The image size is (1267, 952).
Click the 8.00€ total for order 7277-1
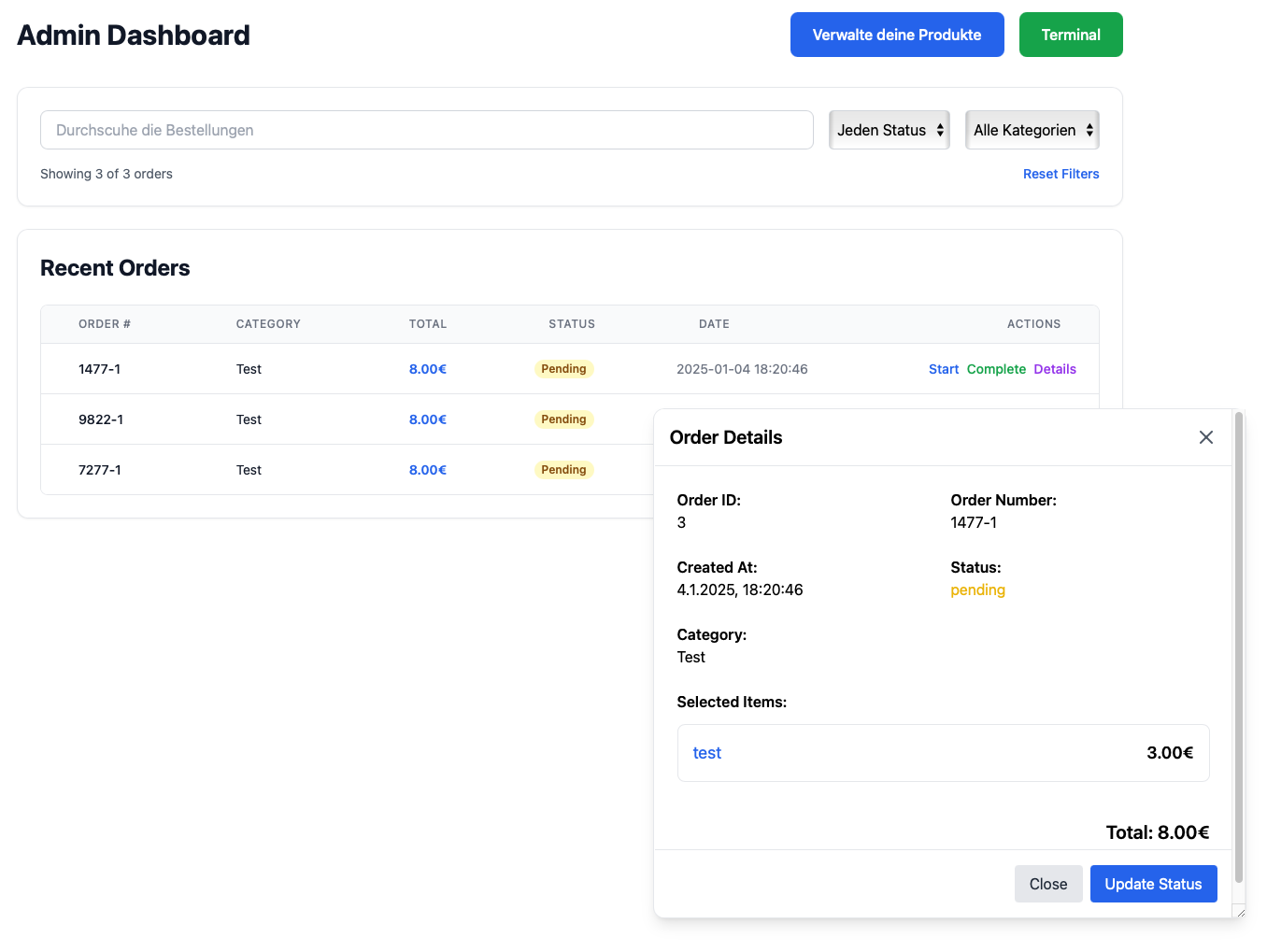click(428, 470)
